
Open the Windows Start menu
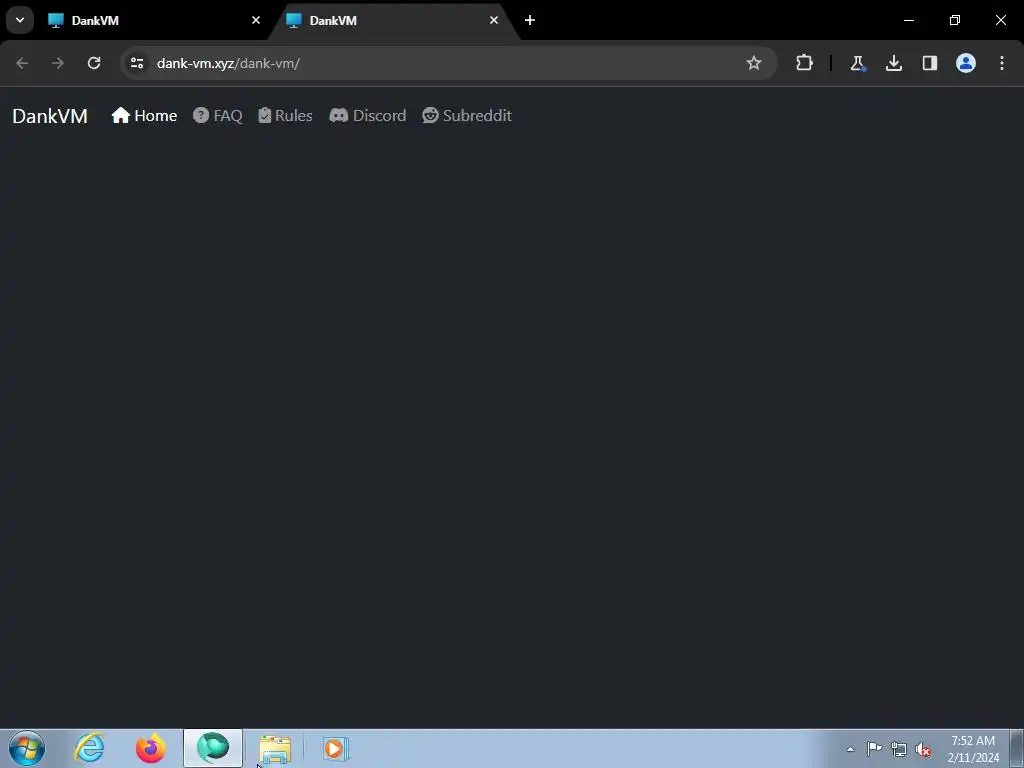27,748
